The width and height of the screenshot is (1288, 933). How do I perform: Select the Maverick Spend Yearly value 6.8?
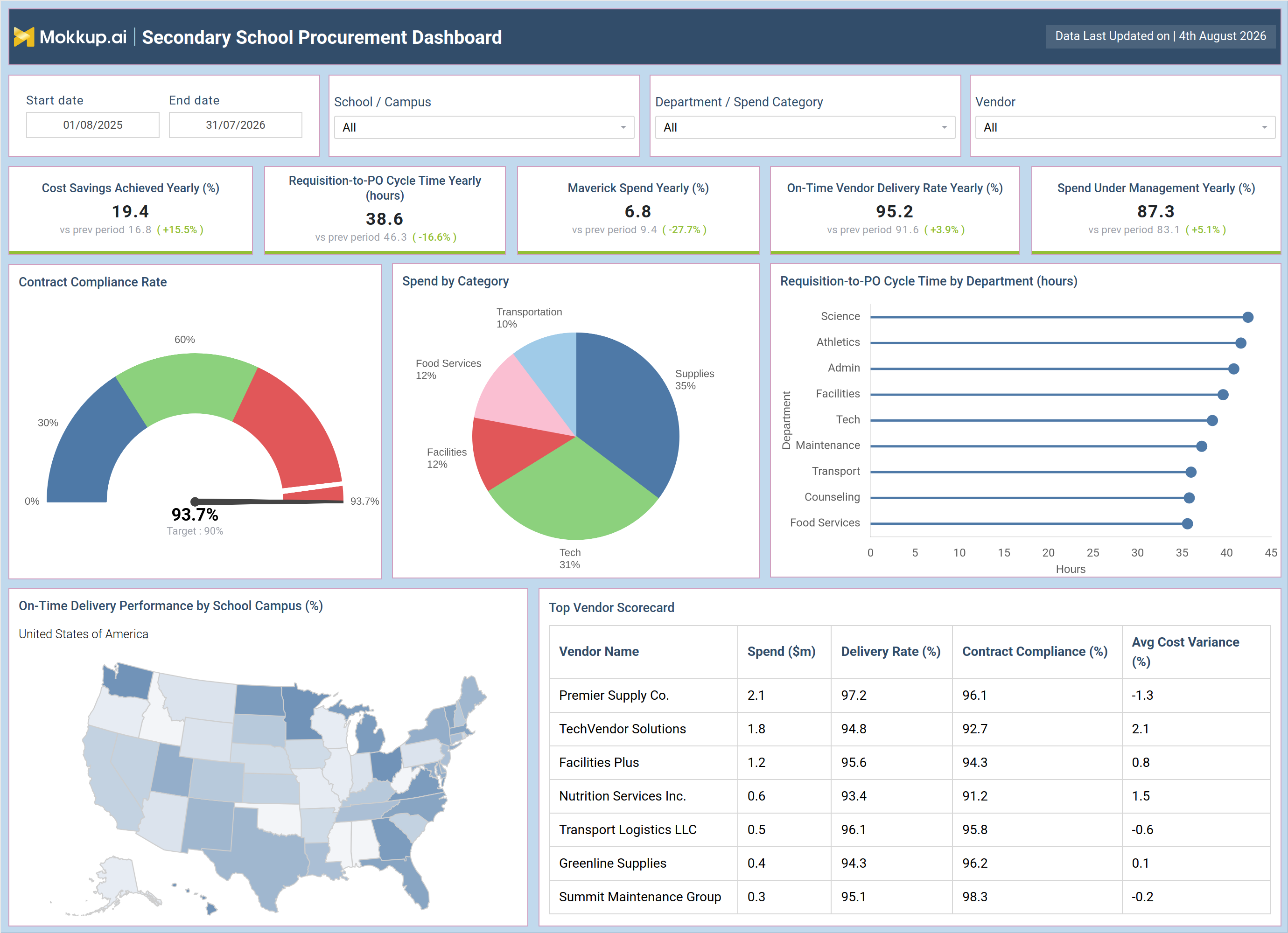(638, 212)
